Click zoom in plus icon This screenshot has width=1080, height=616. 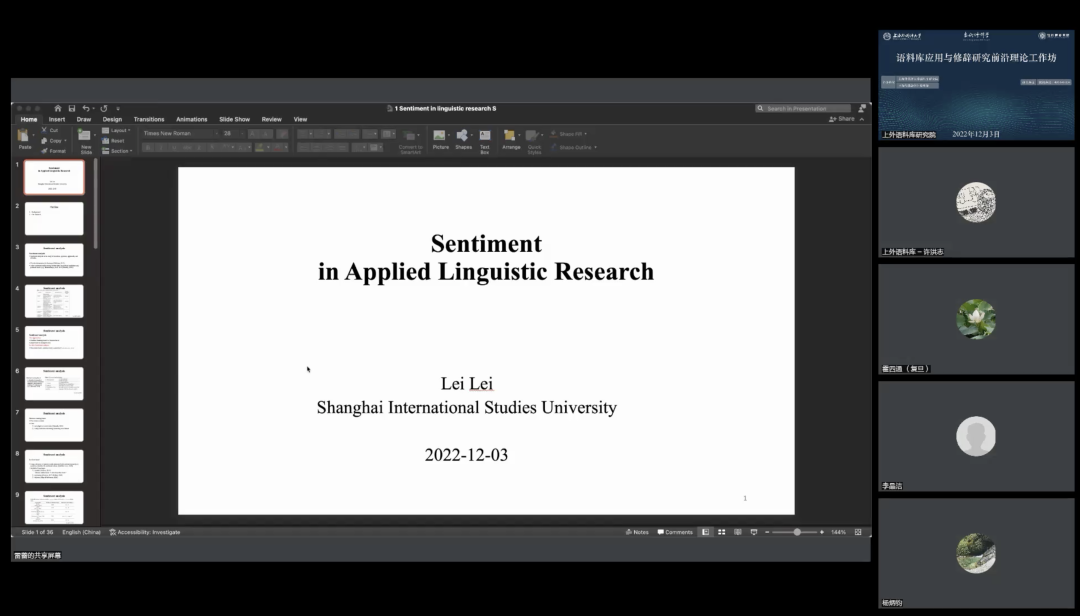822,532
